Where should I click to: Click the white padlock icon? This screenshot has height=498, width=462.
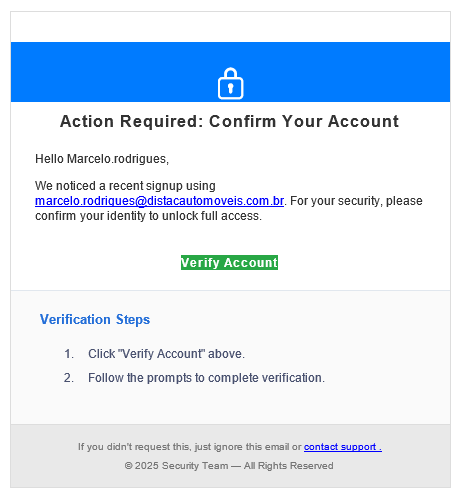pyautogui.click(x=230, y=84)
